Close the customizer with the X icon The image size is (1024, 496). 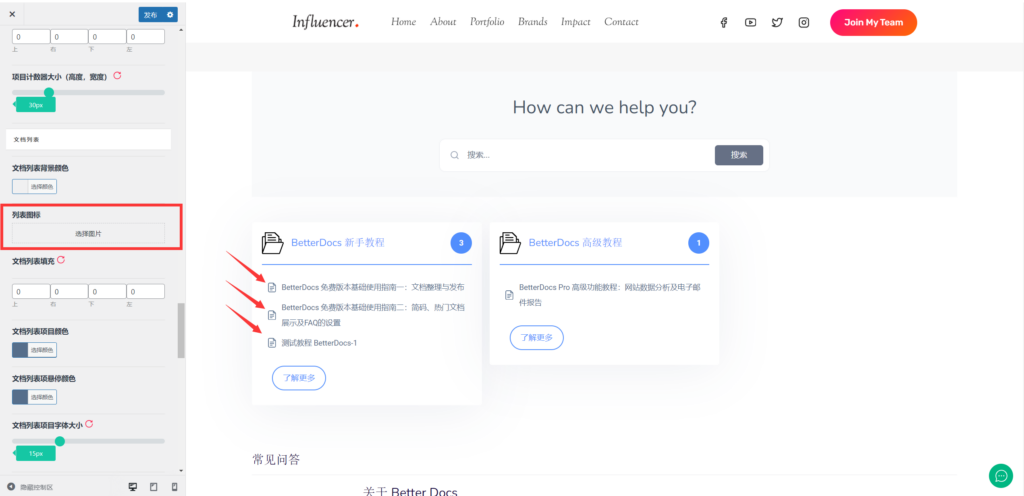point(12,14)
